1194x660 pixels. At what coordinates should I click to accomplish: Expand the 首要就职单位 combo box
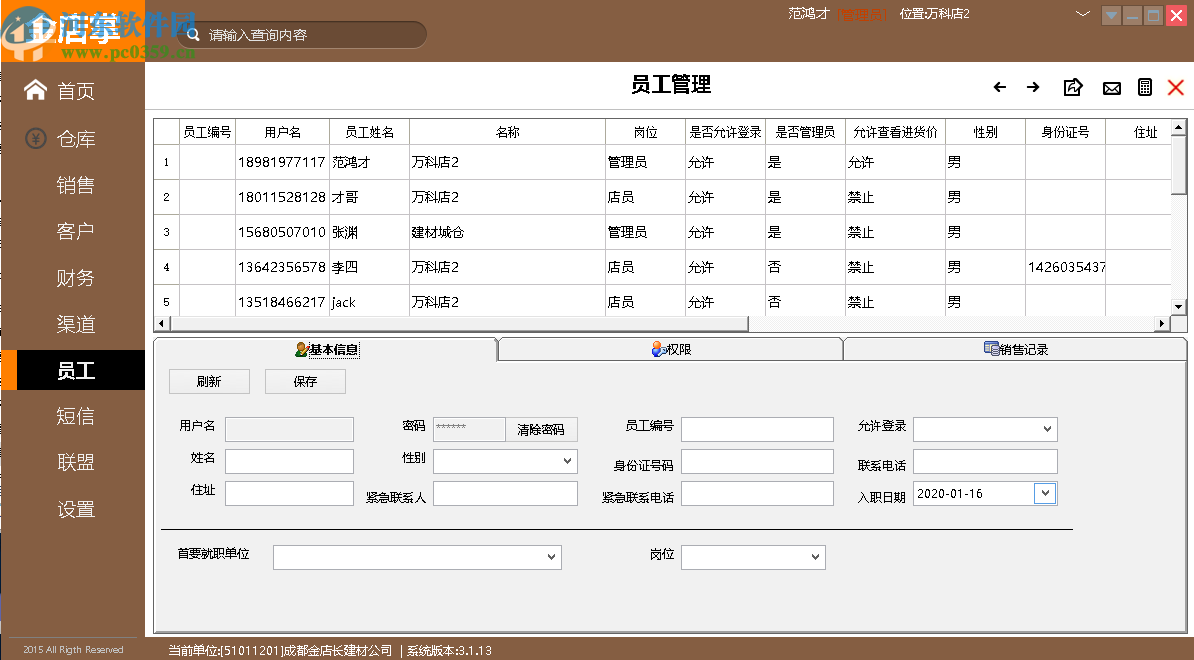tap(551, 557)
